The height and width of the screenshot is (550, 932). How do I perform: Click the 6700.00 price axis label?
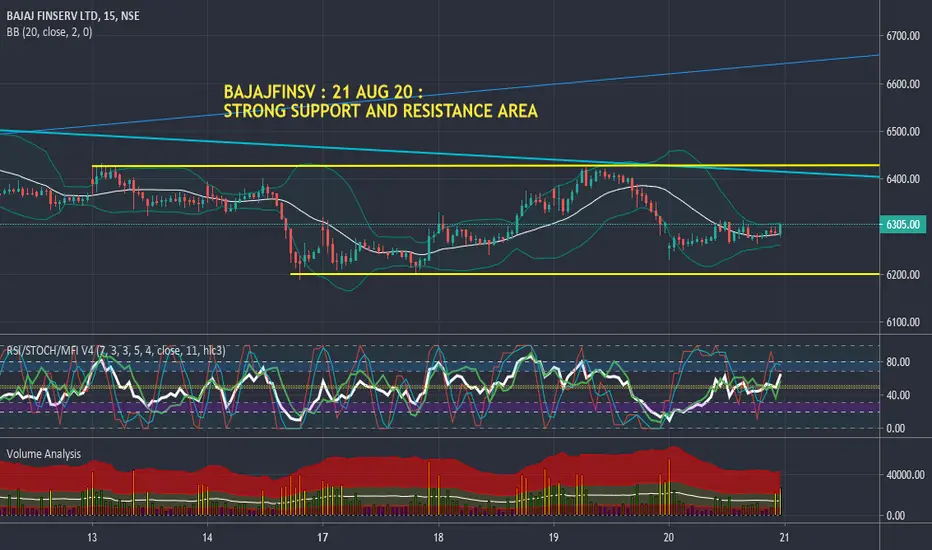(903, 36)
